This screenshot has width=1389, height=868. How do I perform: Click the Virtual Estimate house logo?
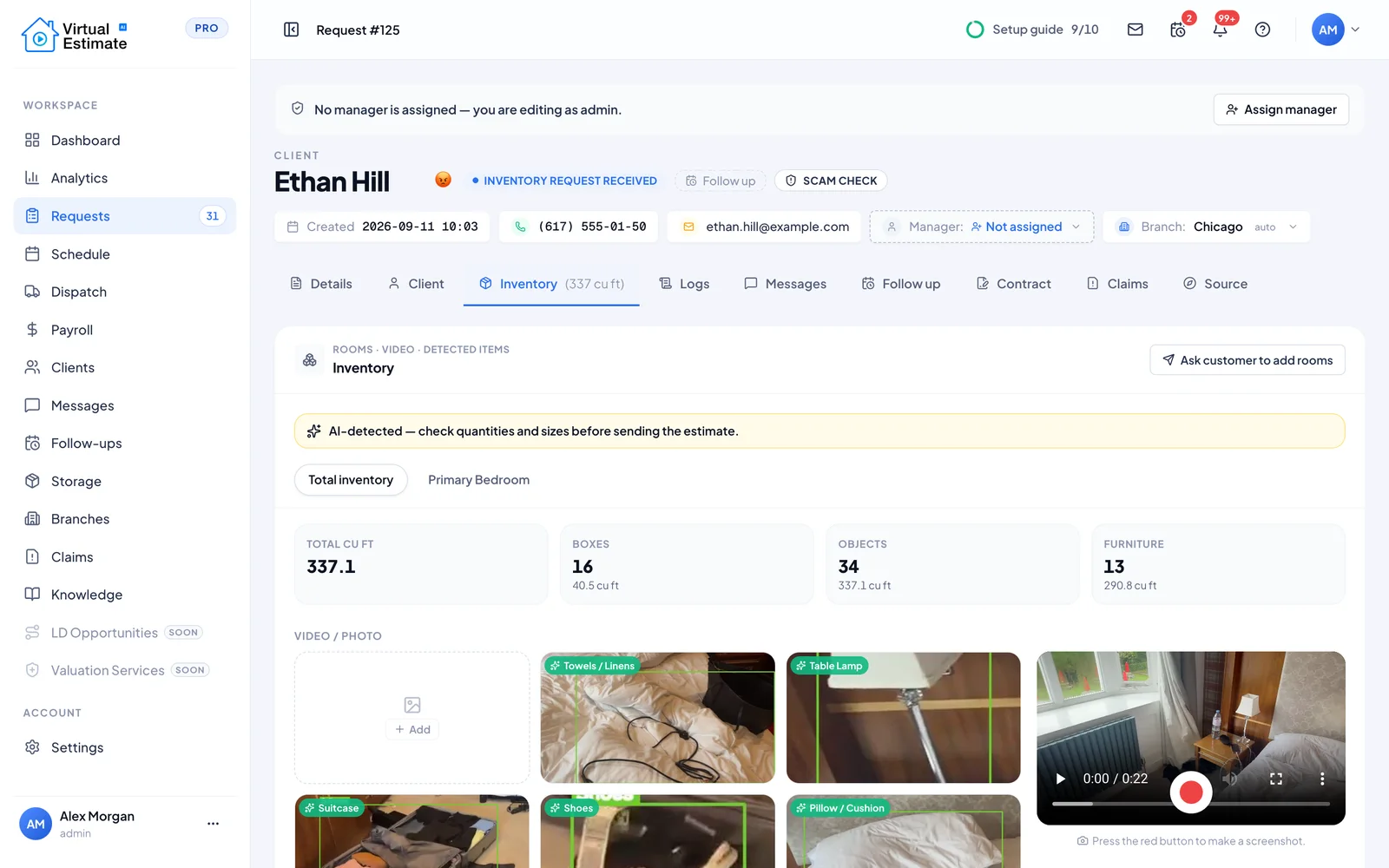tap(39, 36)
